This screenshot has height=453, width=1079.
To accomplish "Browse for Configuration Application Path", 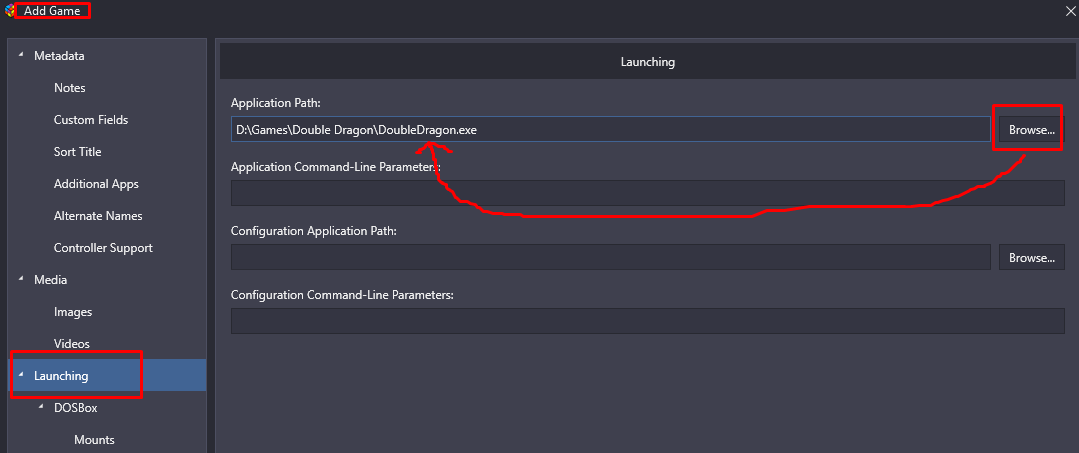I will click(1032, 257).
